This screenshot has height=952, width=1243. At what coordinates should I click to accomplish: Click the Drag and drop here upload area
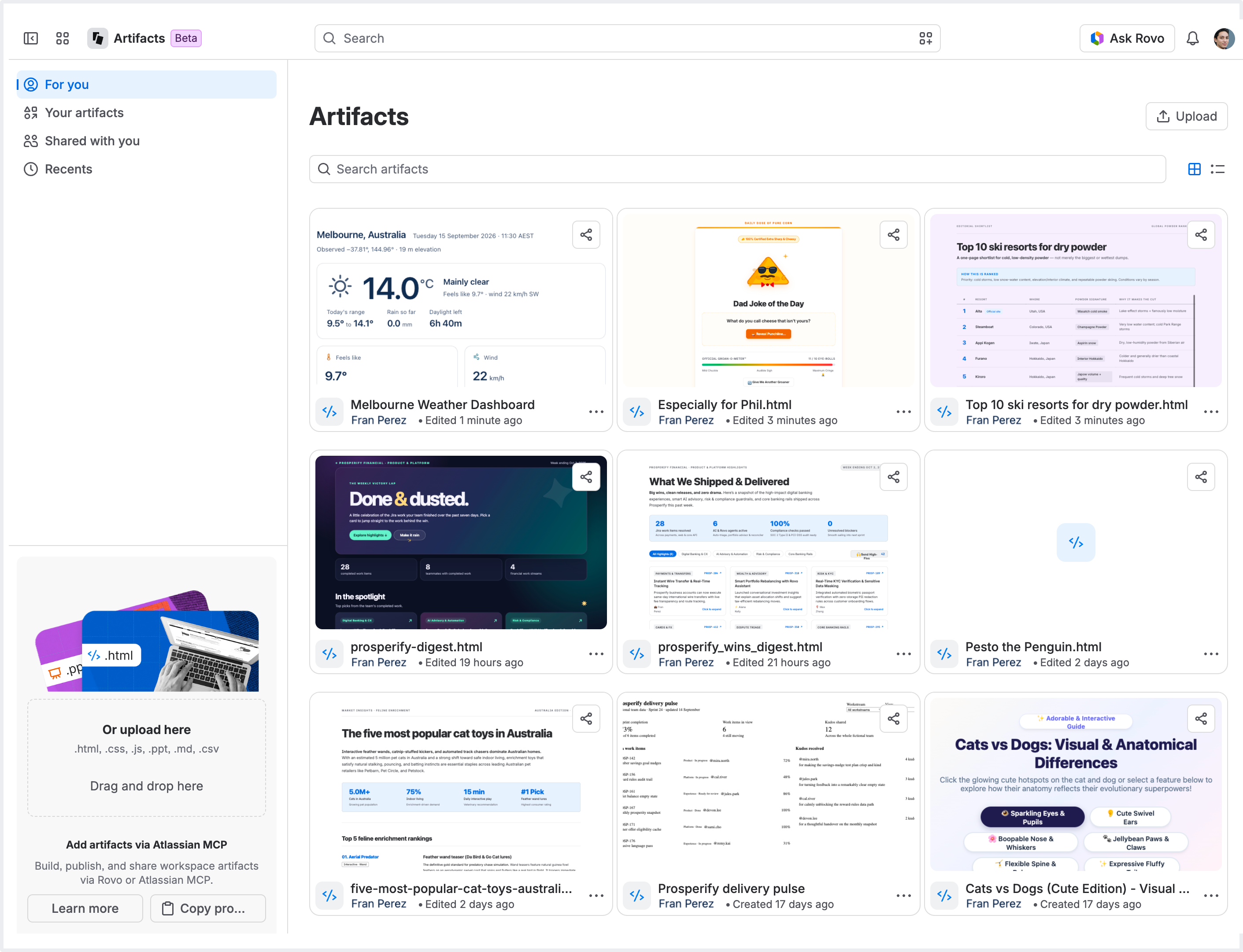147,758
